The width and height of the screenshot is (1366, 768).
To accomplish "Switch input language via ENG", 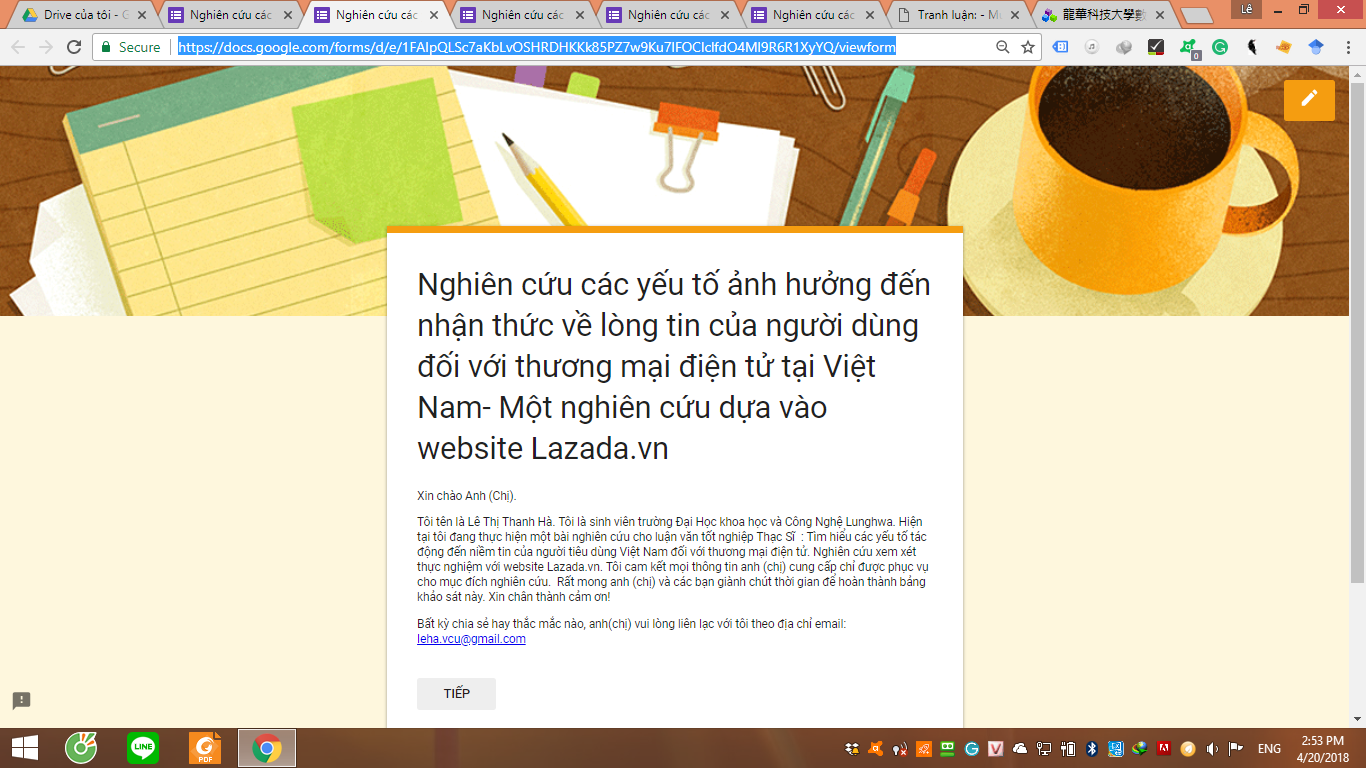I will point(1270,748).
